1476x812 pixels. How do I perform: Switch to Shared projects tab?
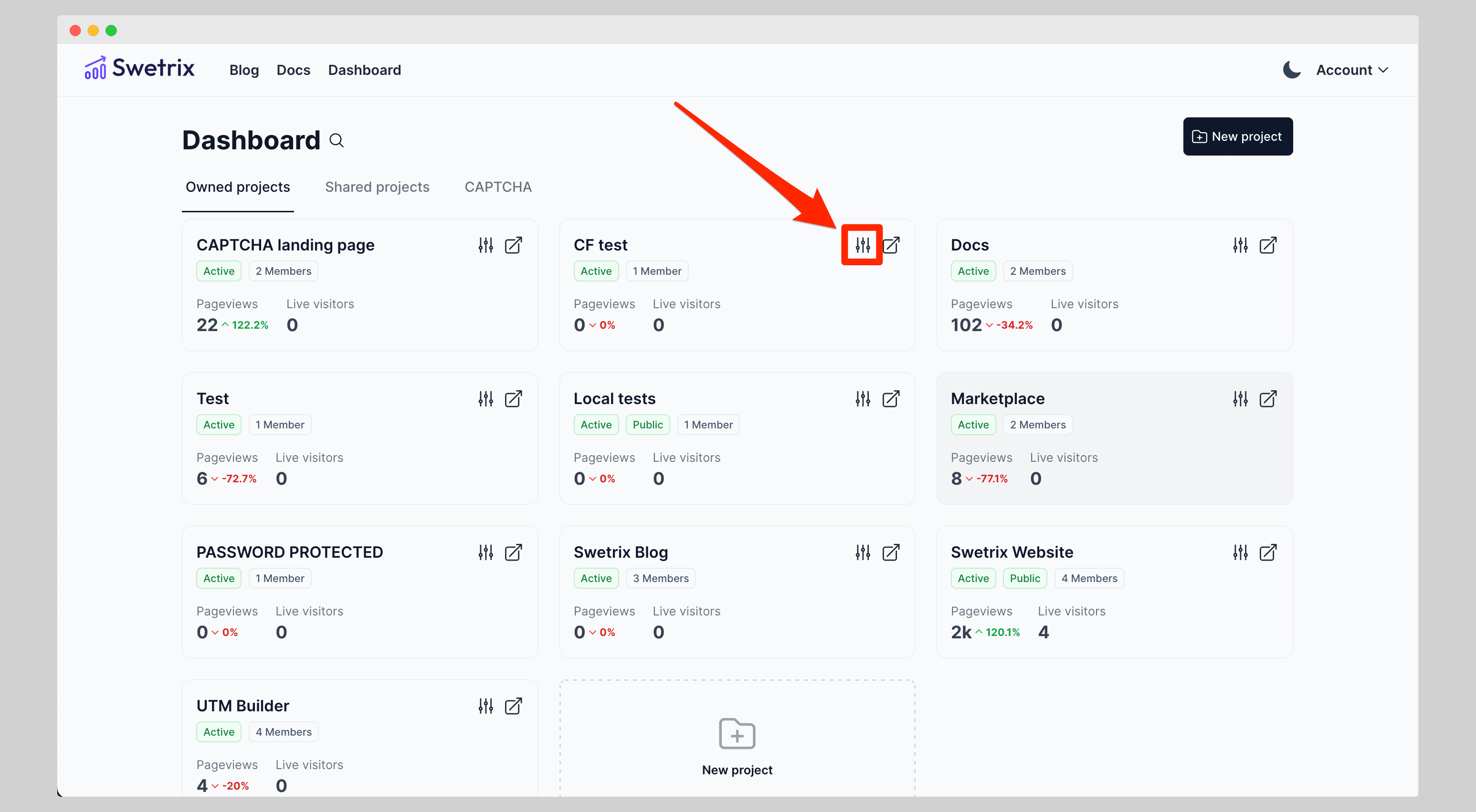[377, 187]
